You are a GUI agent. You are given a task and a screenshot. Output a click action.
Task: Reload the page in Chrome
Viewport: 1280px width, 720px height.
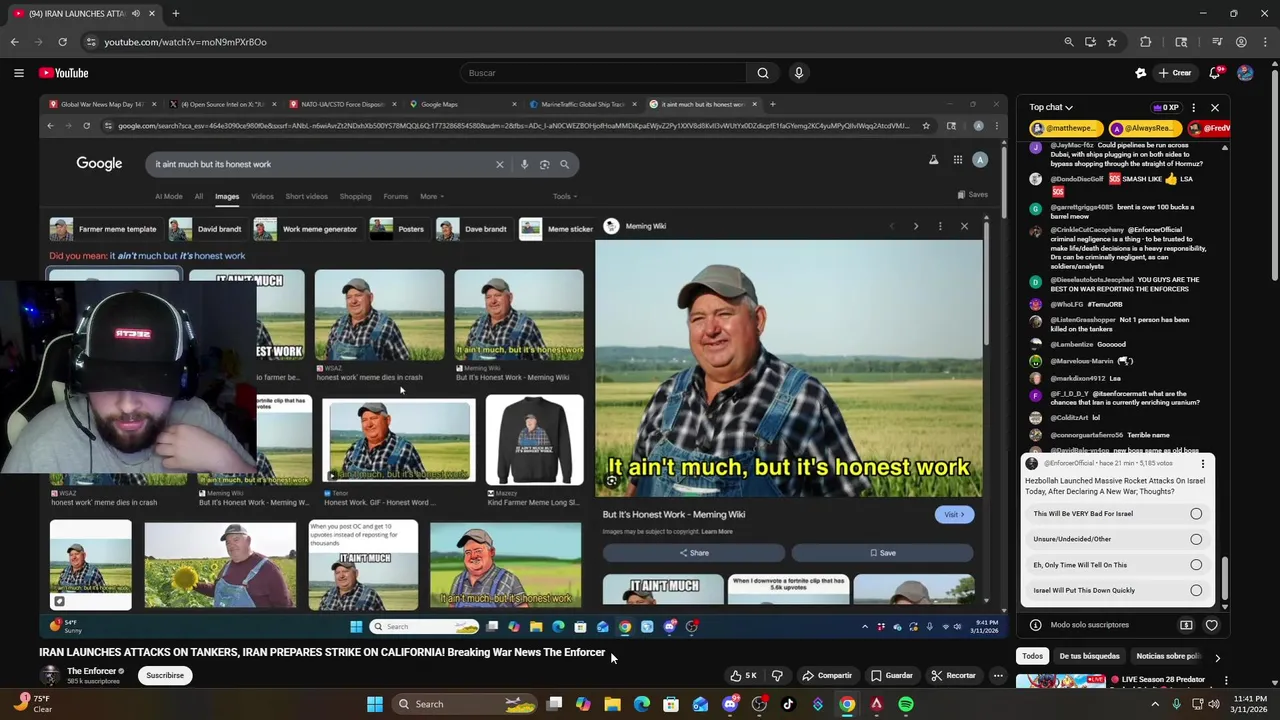62,42
